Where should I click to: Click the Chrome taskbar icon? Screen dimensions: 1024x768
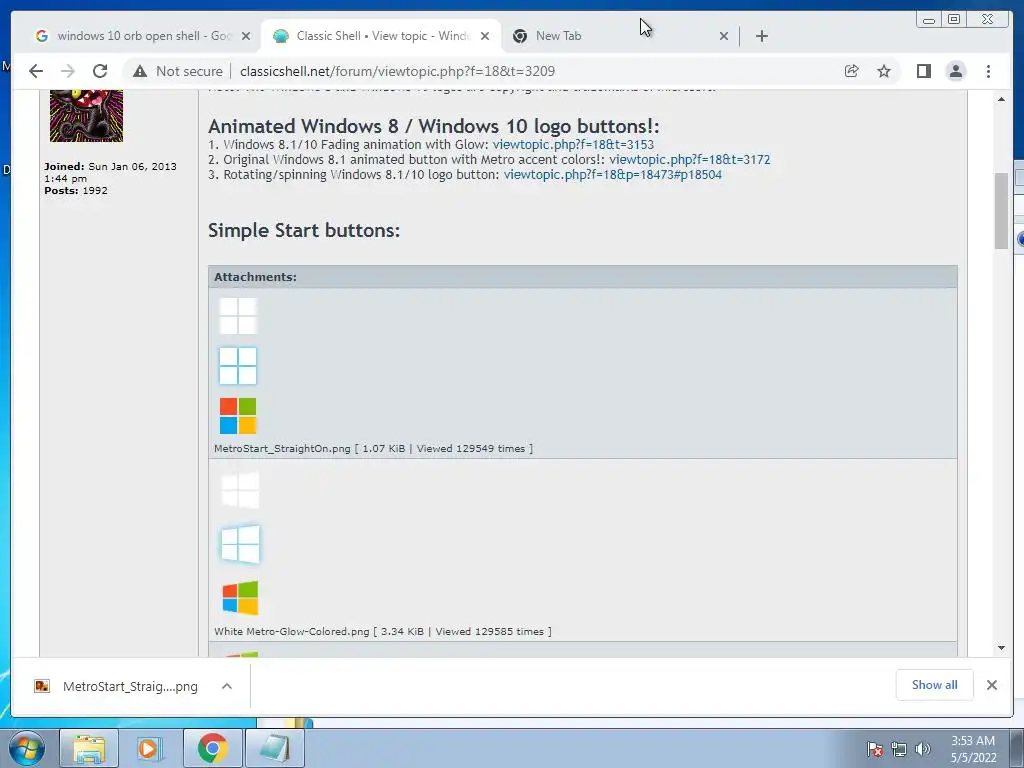click(x=212, y=748)
